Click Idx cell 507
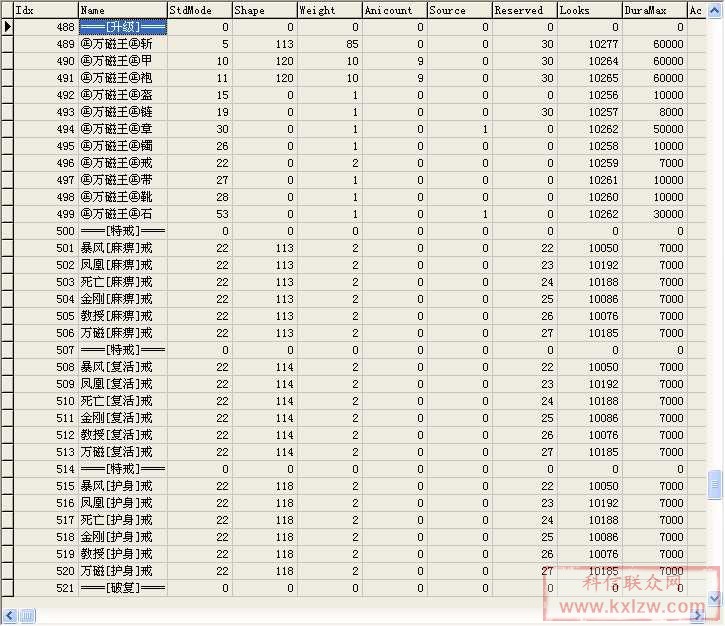 pos(46,350)
